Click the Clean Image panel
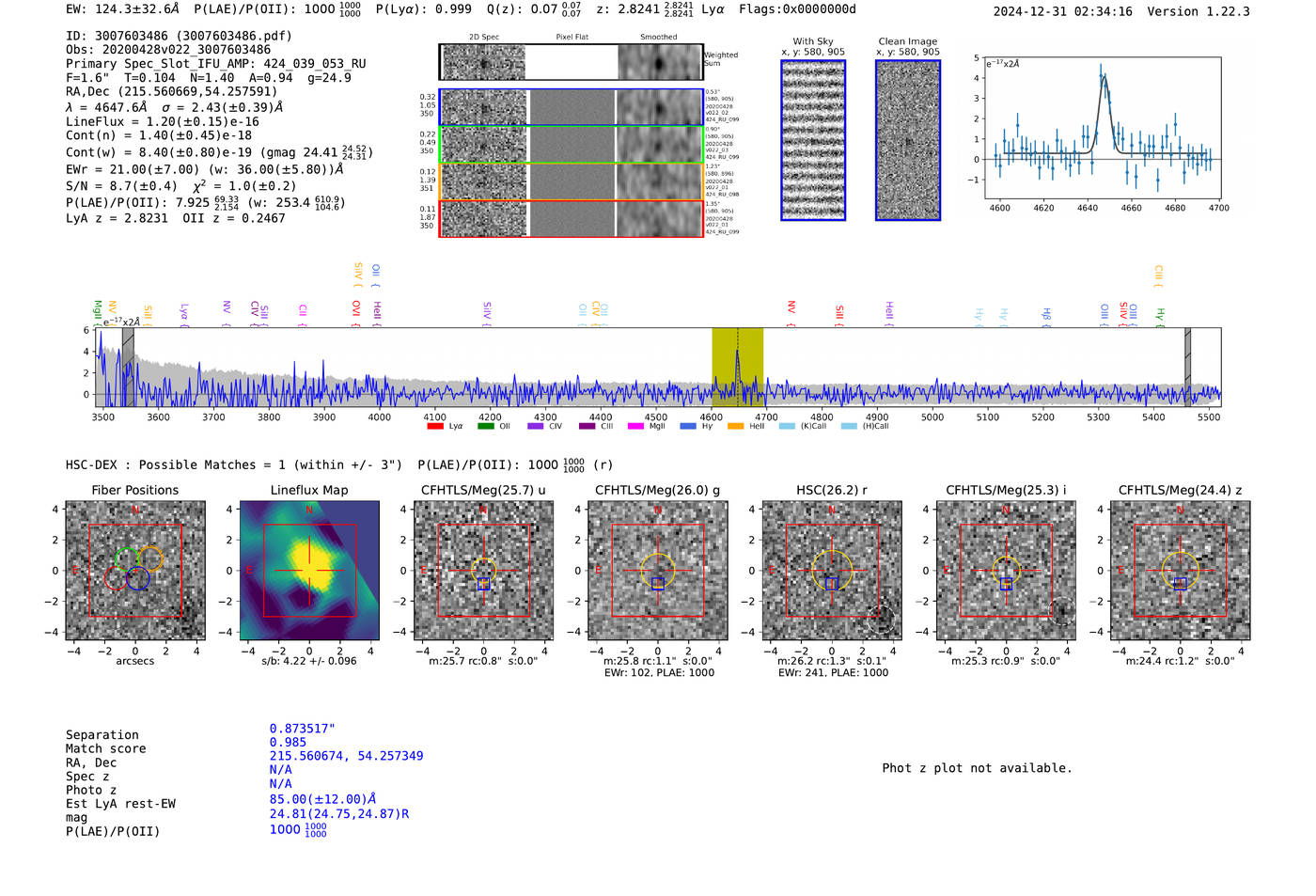The image size is (1316, 896). 908,140
